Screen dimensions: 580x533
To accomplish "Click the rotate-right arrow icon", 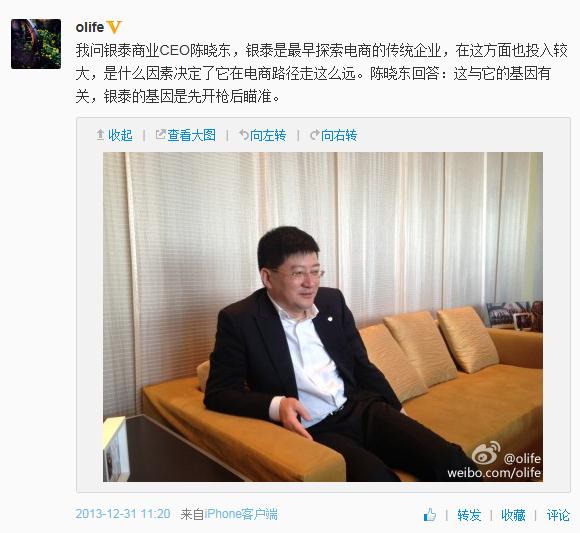I will click(314, 135).
